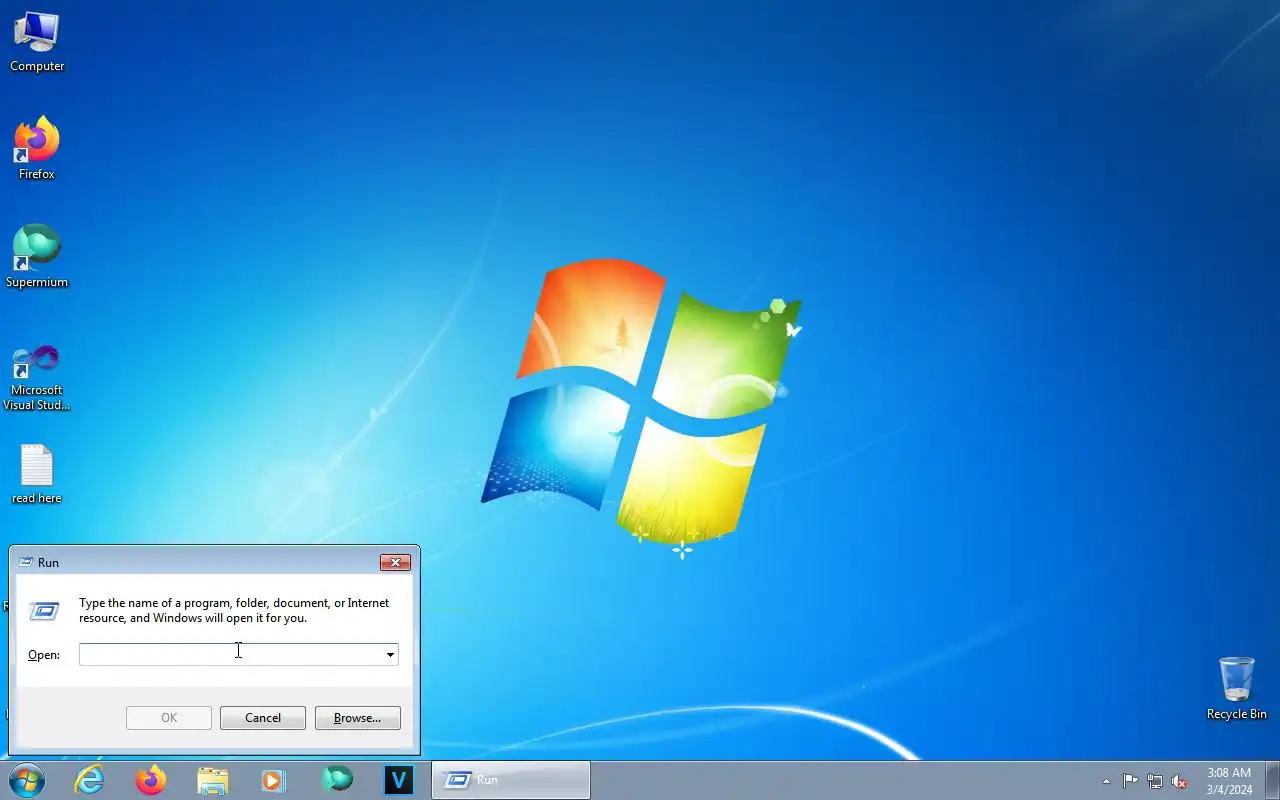Close the Run dialog window

(396, 562)
